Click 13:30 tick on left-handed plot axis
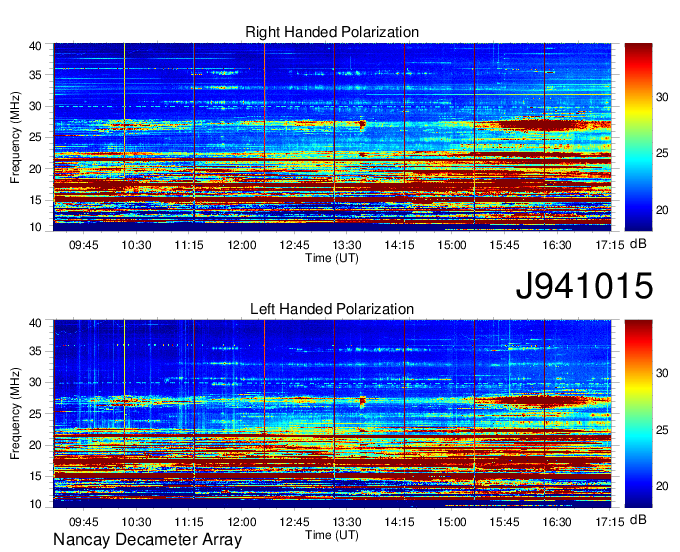Screen dimensions: 680x552 (x=347, y=522)
